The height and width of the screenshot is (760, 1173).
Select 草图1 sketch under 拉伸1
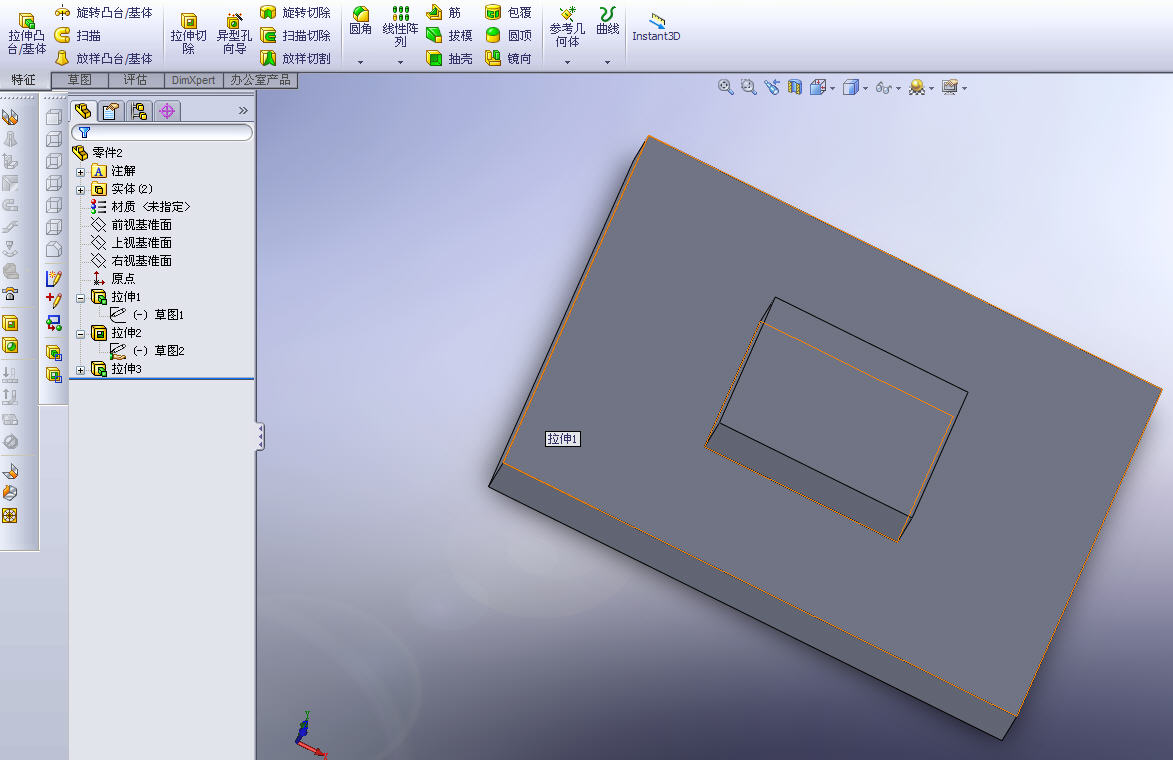pyautogui.click(x=147, y=314)
